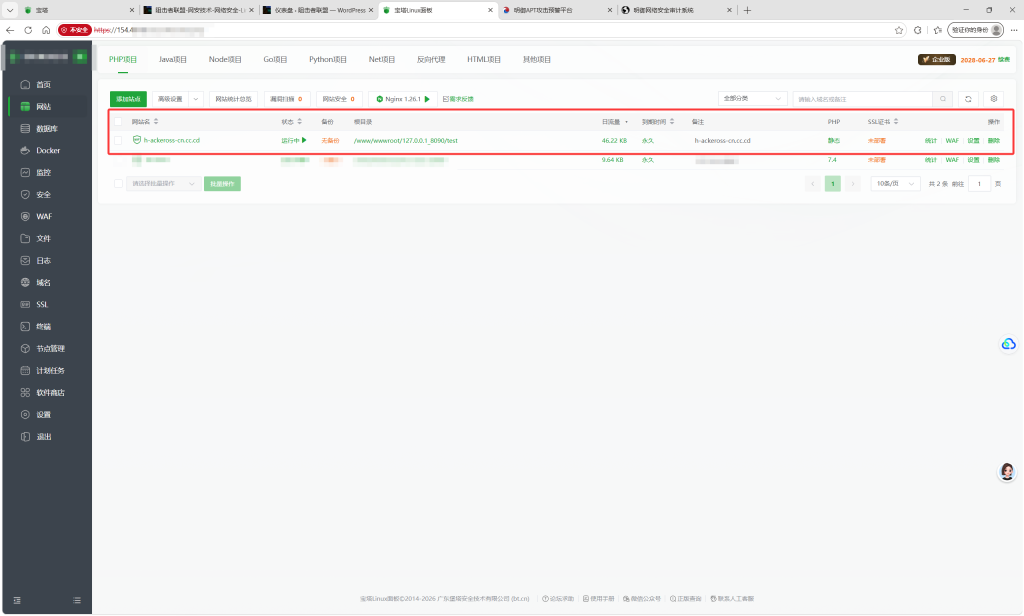Open 首页 home in the sidebar
1024x616 pixels.
click(x=43, y=85)
